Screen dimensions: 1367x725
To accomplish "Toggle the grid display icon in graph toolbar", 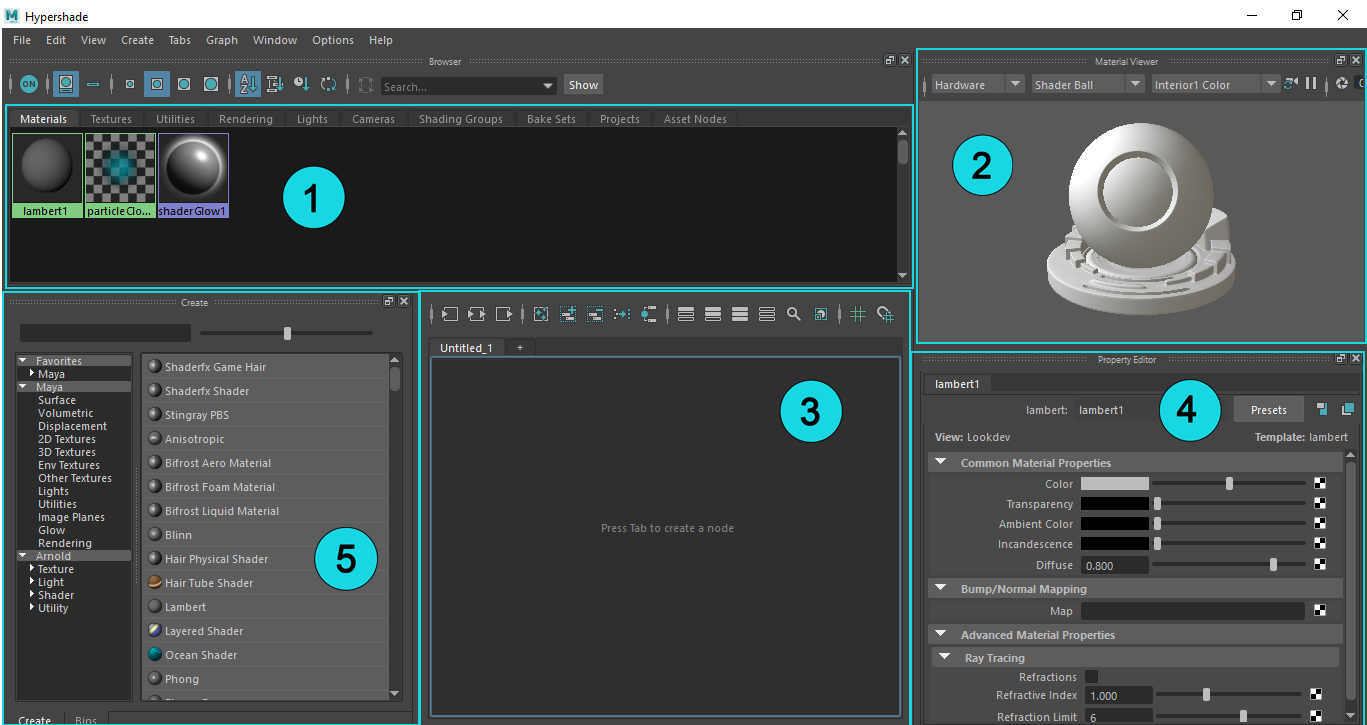I will [x=858, y=314].
